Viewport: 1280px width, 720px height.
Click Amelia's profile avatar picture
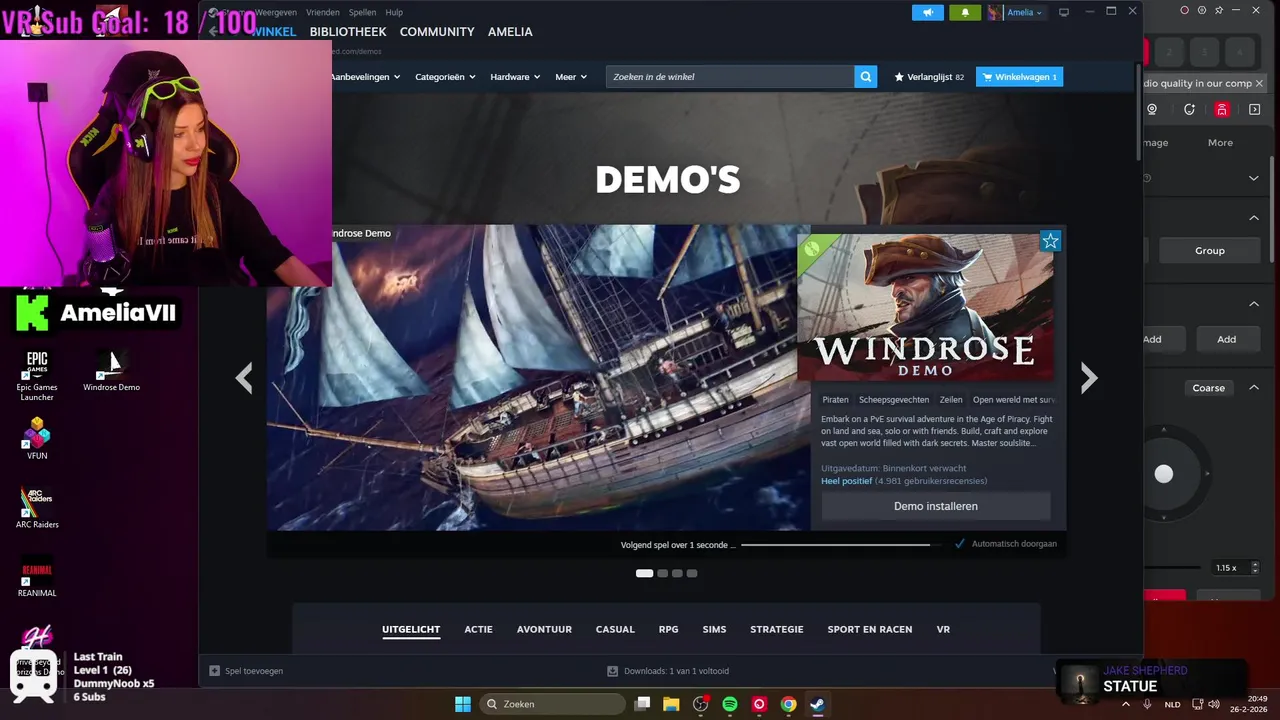[x=995, y=12]
